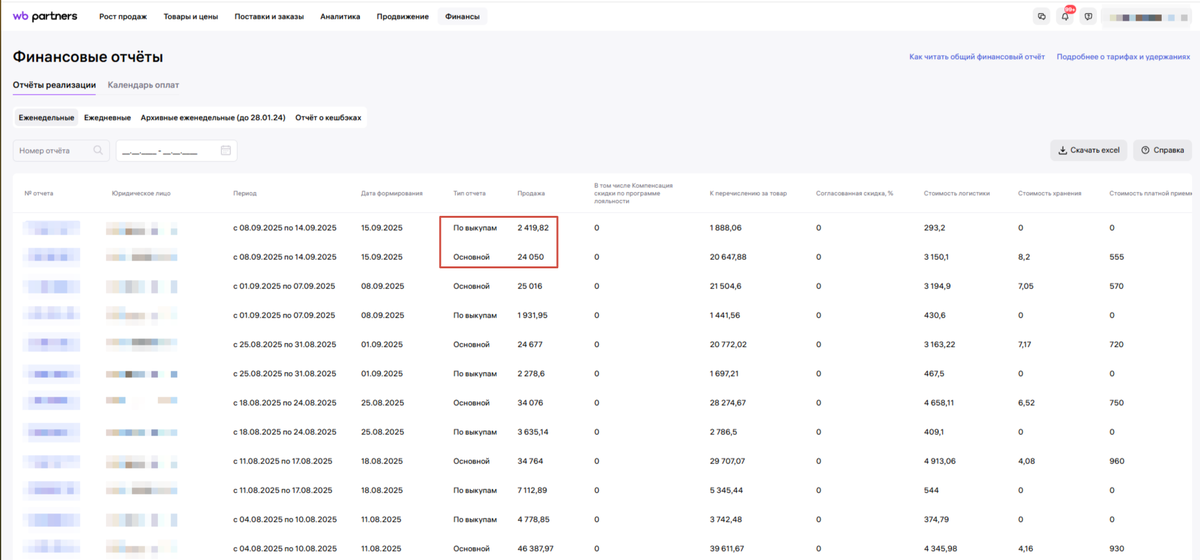1200x560 pixels.
Task: Click the WB Partners logo
Action: point(45,16)
